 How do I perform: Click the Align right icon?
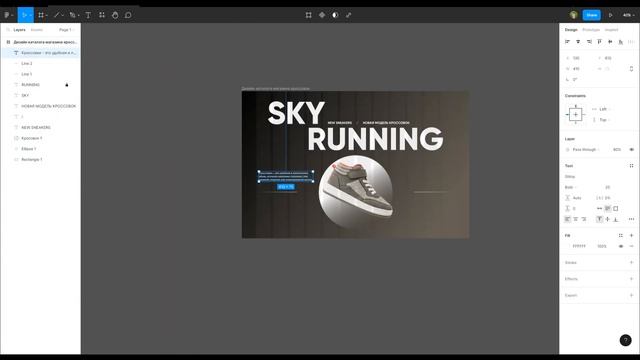pyautogui.click(x=589, y=42)
